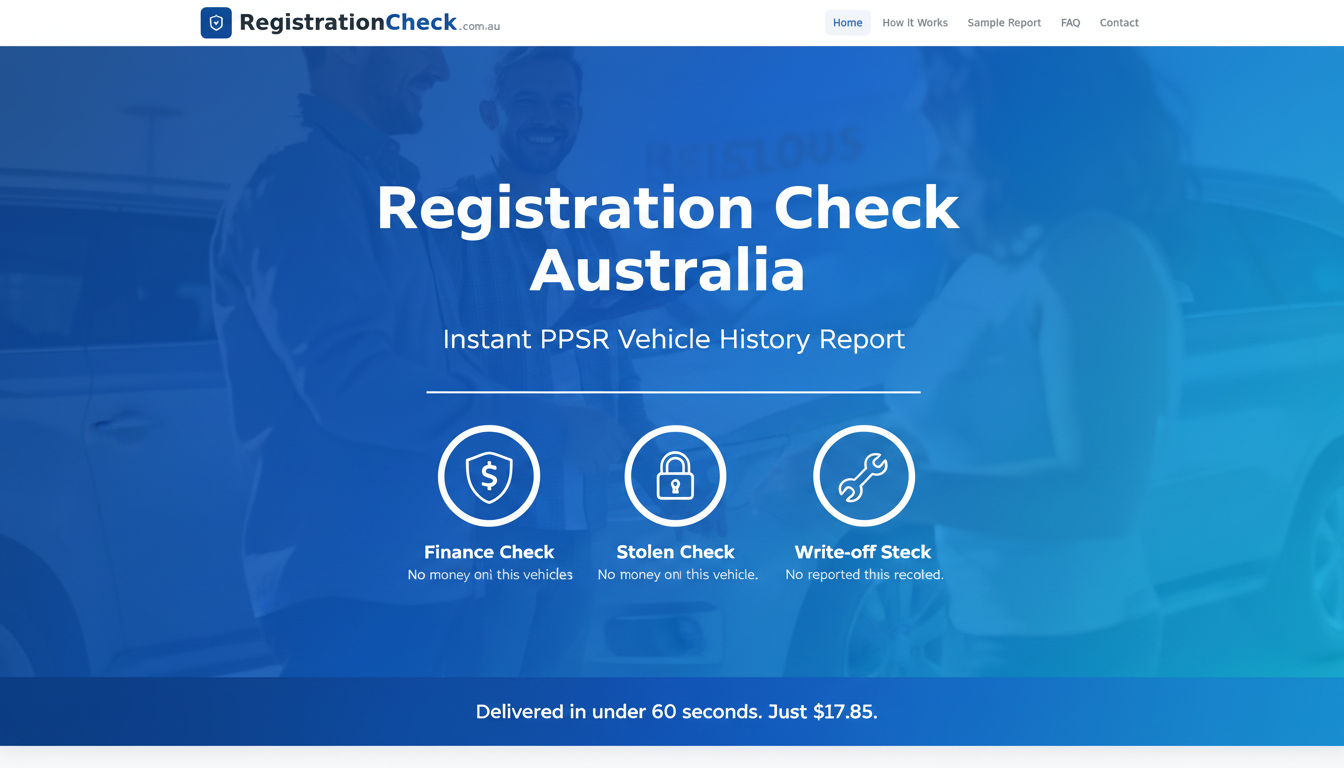Click the RegistrationCheck.com.au site name
Image resolution: width=1344 pixels, height=768 pixels.
[x=369, y=23]
